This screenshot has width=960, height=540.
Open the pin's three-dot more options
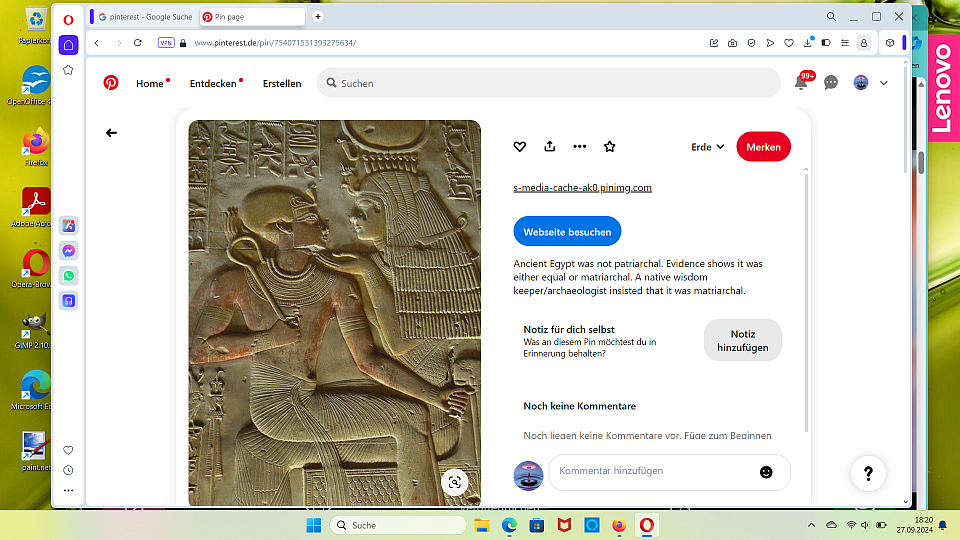(580, 146)
